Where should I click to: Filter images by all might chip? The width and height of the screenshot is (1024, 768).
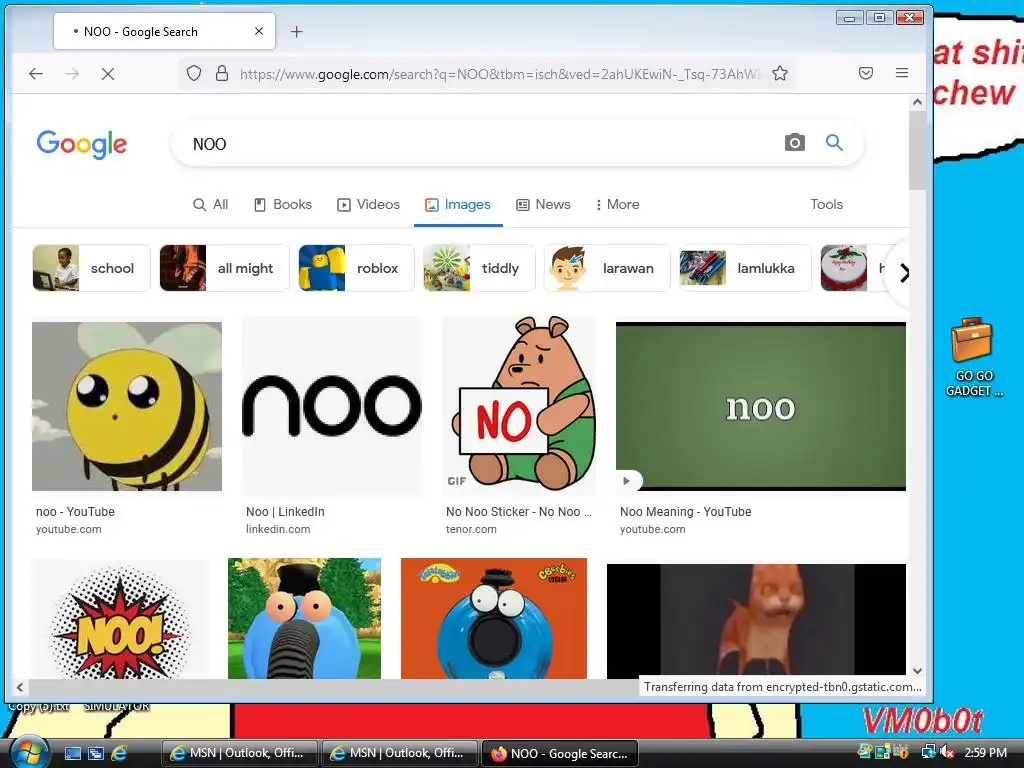[224, 268]
